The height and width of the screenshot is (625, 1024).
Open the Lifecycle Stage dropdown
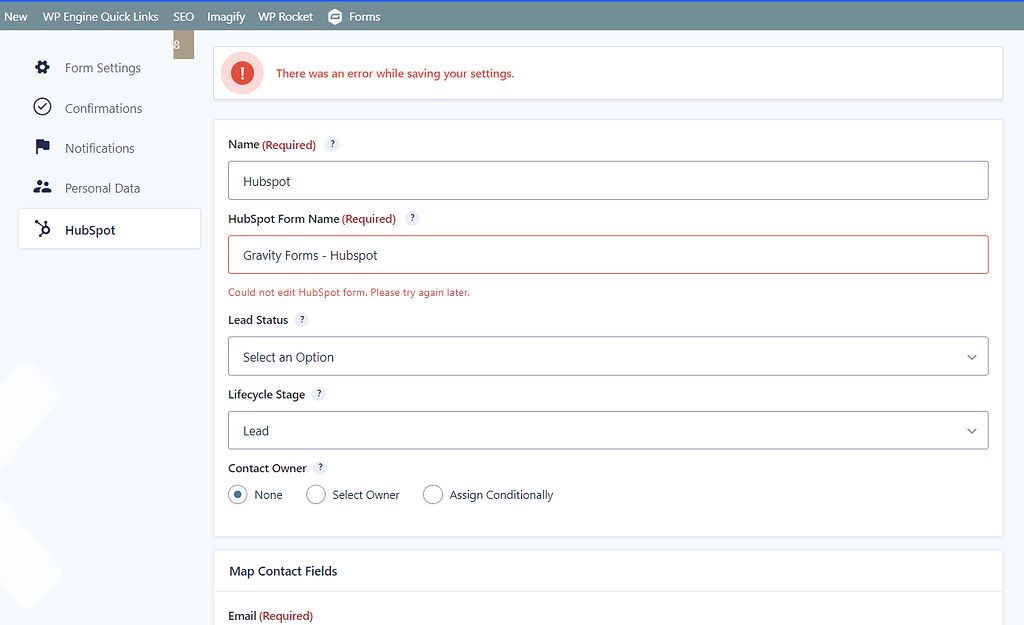point(608,430)
